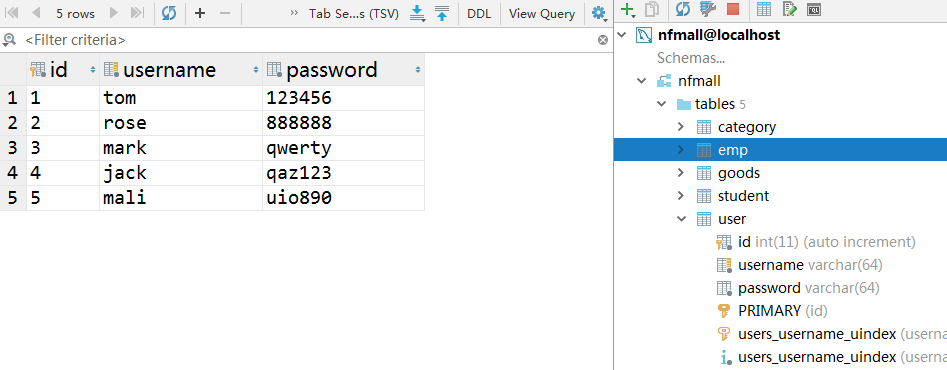Select the password cell 'uio890'
This screenshot has height=370, width=947.
[343, 198]
